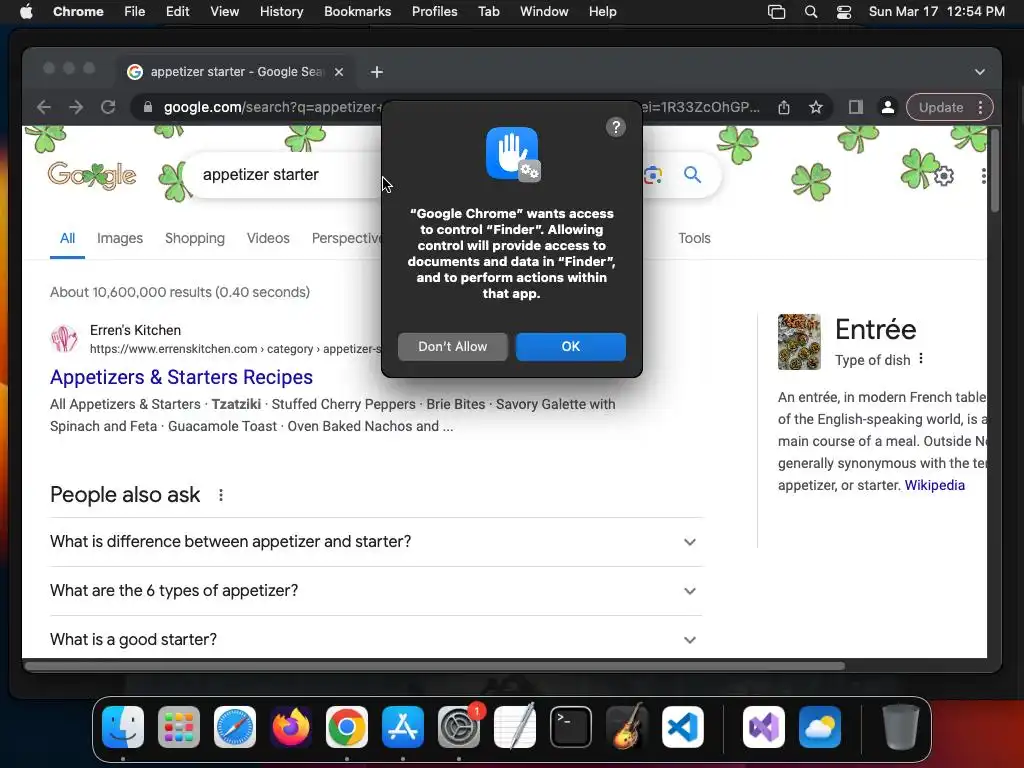The image size is (1024, 768).
Task: Close the appetizer starter tab
Action: click(339, 72)
